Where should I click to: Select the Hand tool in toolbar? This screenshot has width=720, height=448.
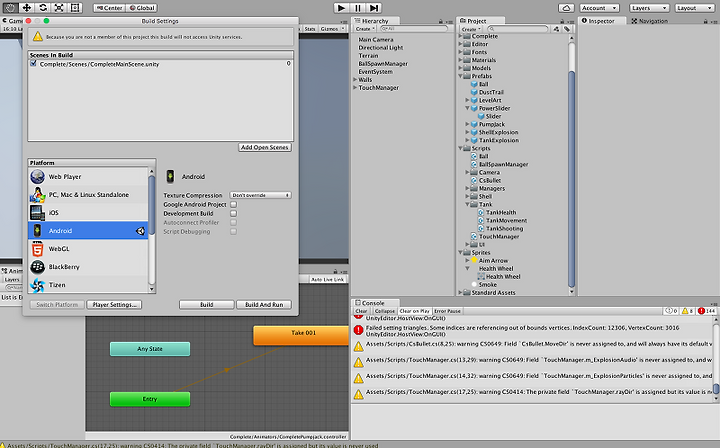(10, 8)
